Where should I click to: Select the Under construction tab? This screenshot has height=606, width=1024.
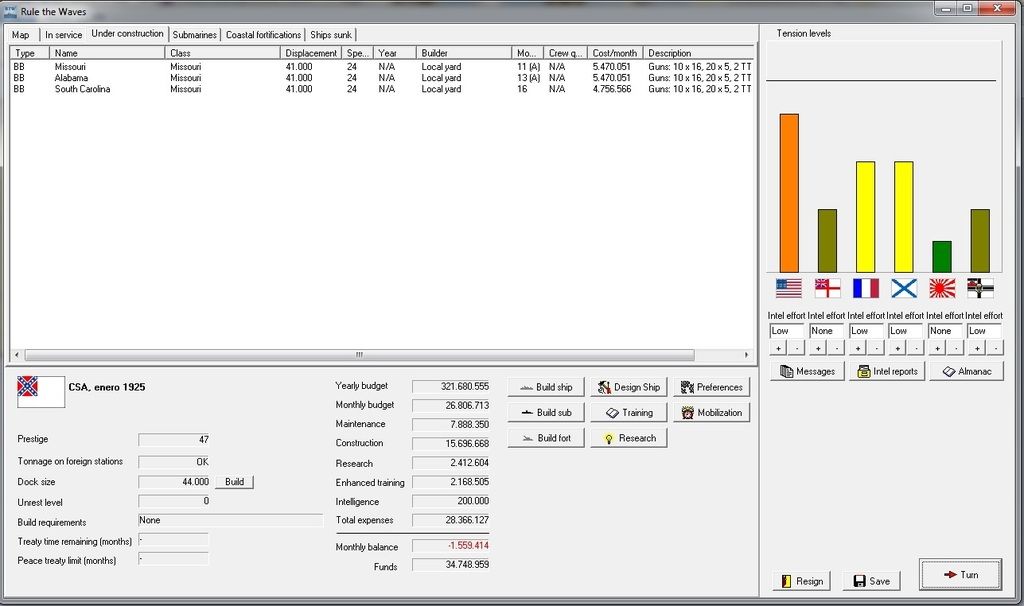(127, 33)
